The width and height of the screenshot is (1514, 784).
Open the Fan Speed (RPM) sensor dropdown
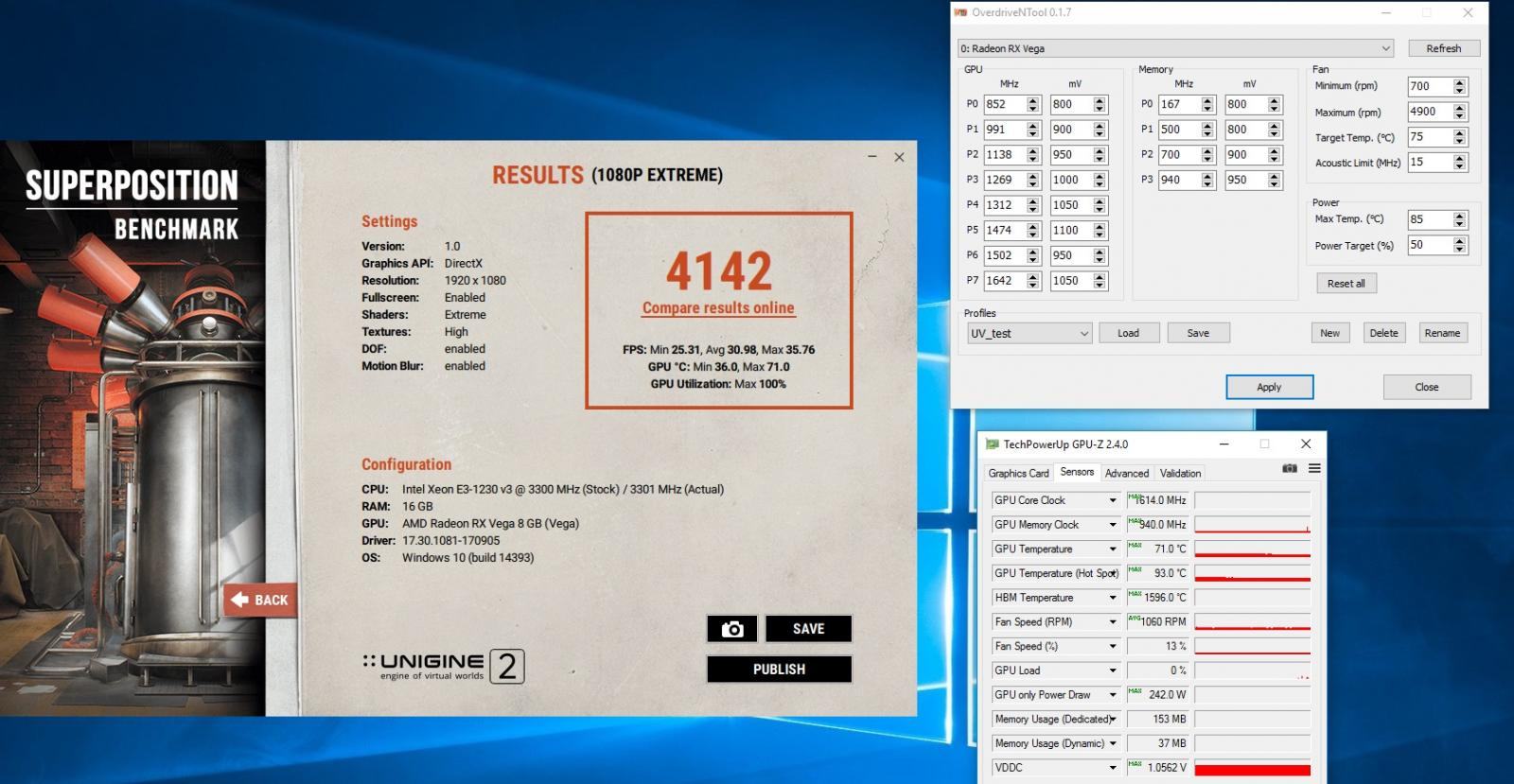point(1113,622)
